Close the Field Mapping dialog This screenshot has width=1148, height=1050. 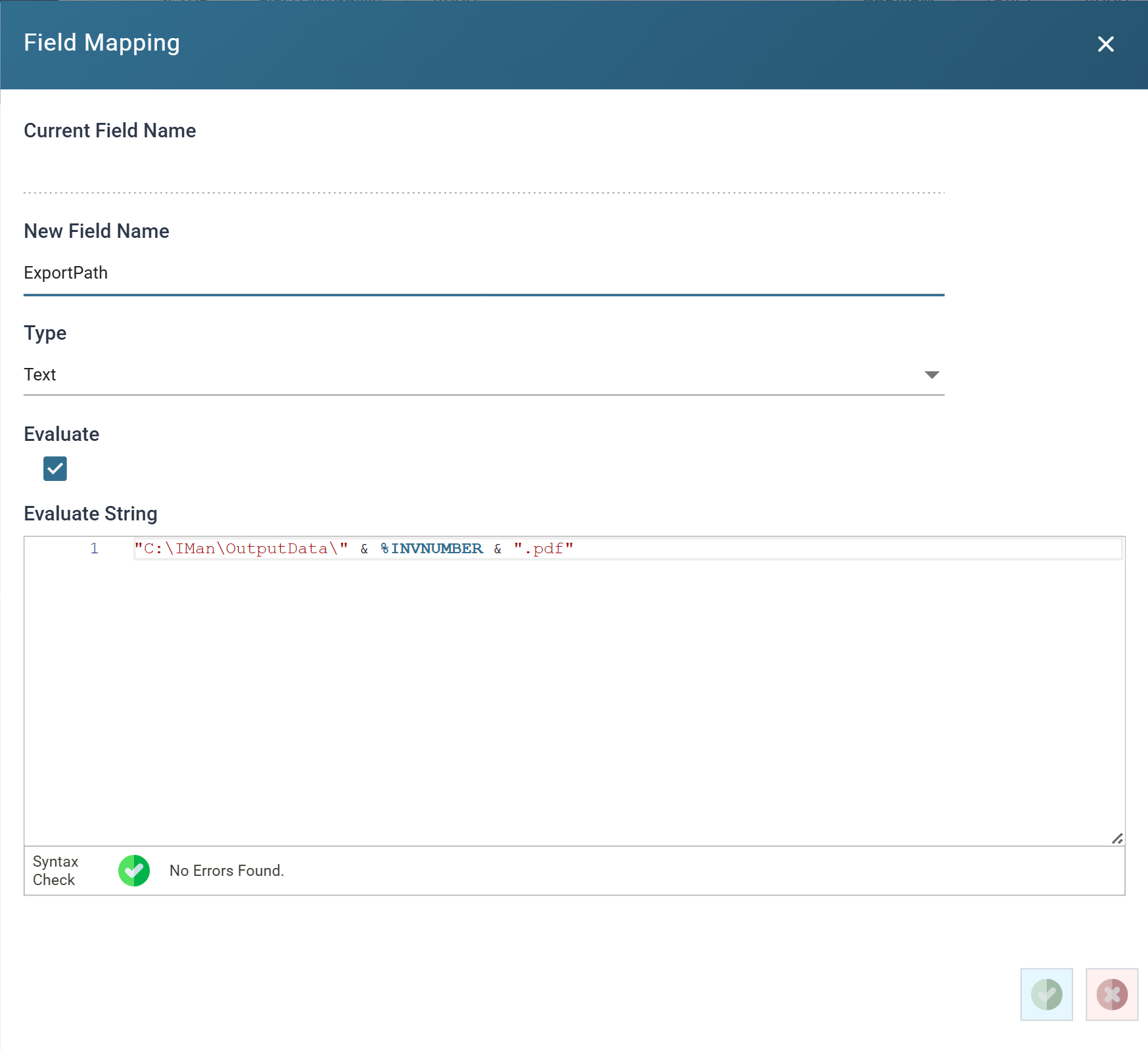click(1106, 44)
